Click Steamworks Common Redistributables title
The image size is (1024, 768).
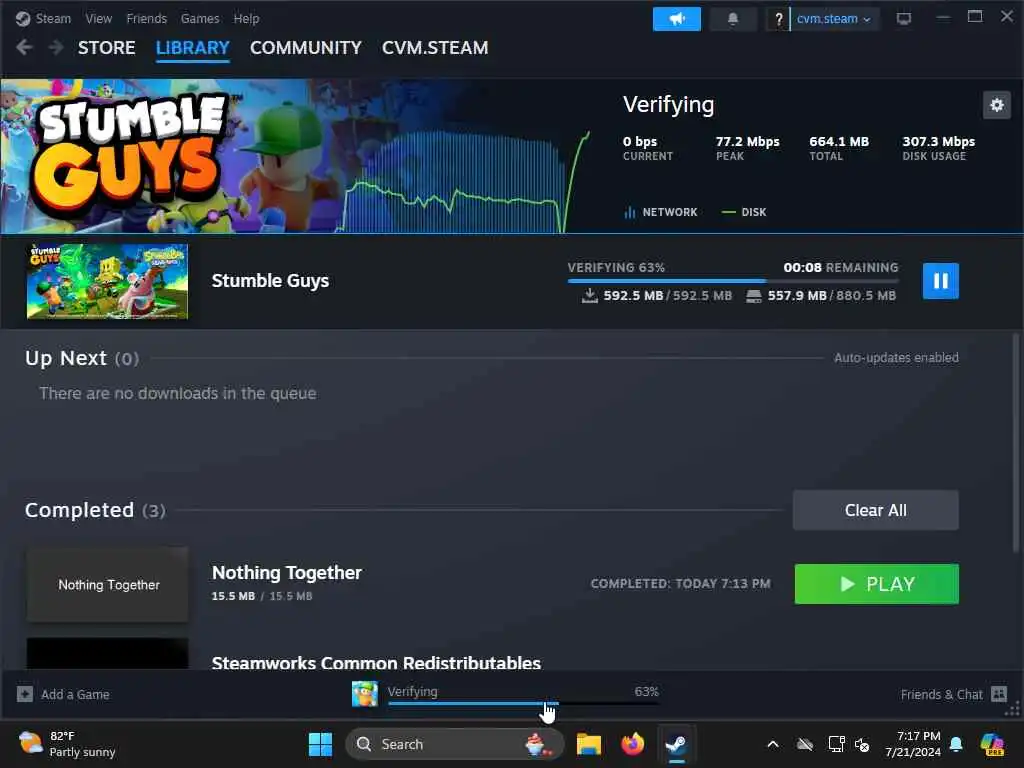pyautogui.click(x=376, y=662)
